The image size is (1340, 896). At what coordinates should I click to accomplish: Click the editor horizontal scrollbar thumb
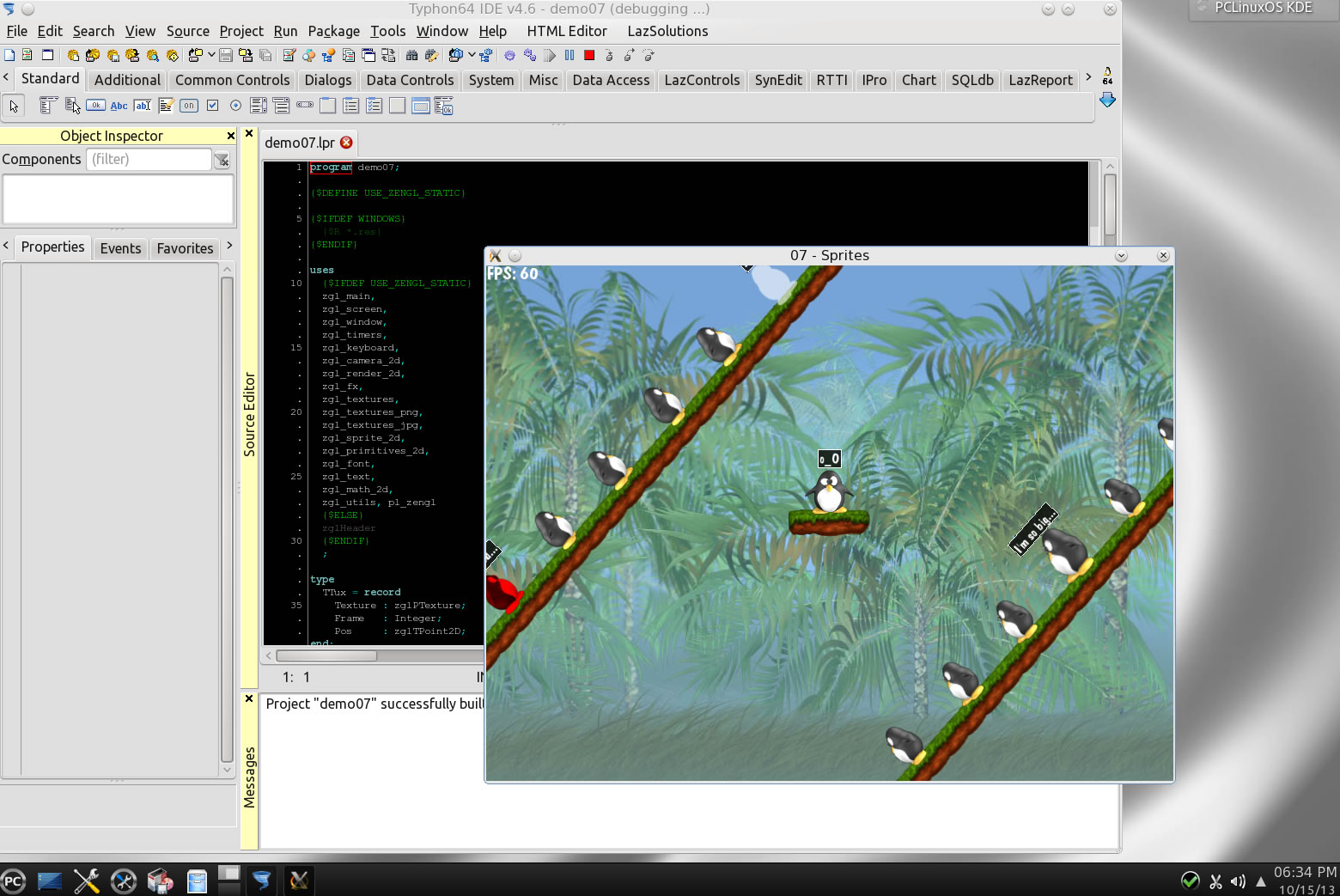pos(326,655)
